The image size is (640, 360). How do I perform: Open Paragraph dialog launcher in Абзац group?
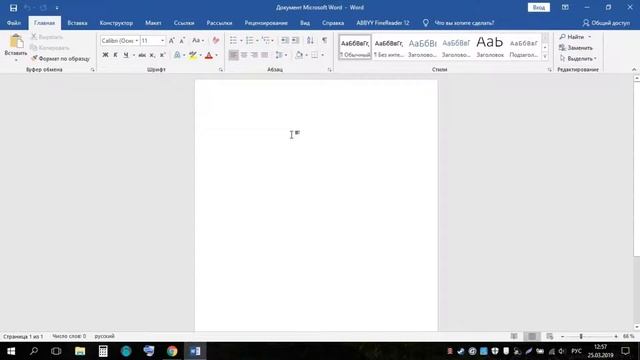[329, 70]
